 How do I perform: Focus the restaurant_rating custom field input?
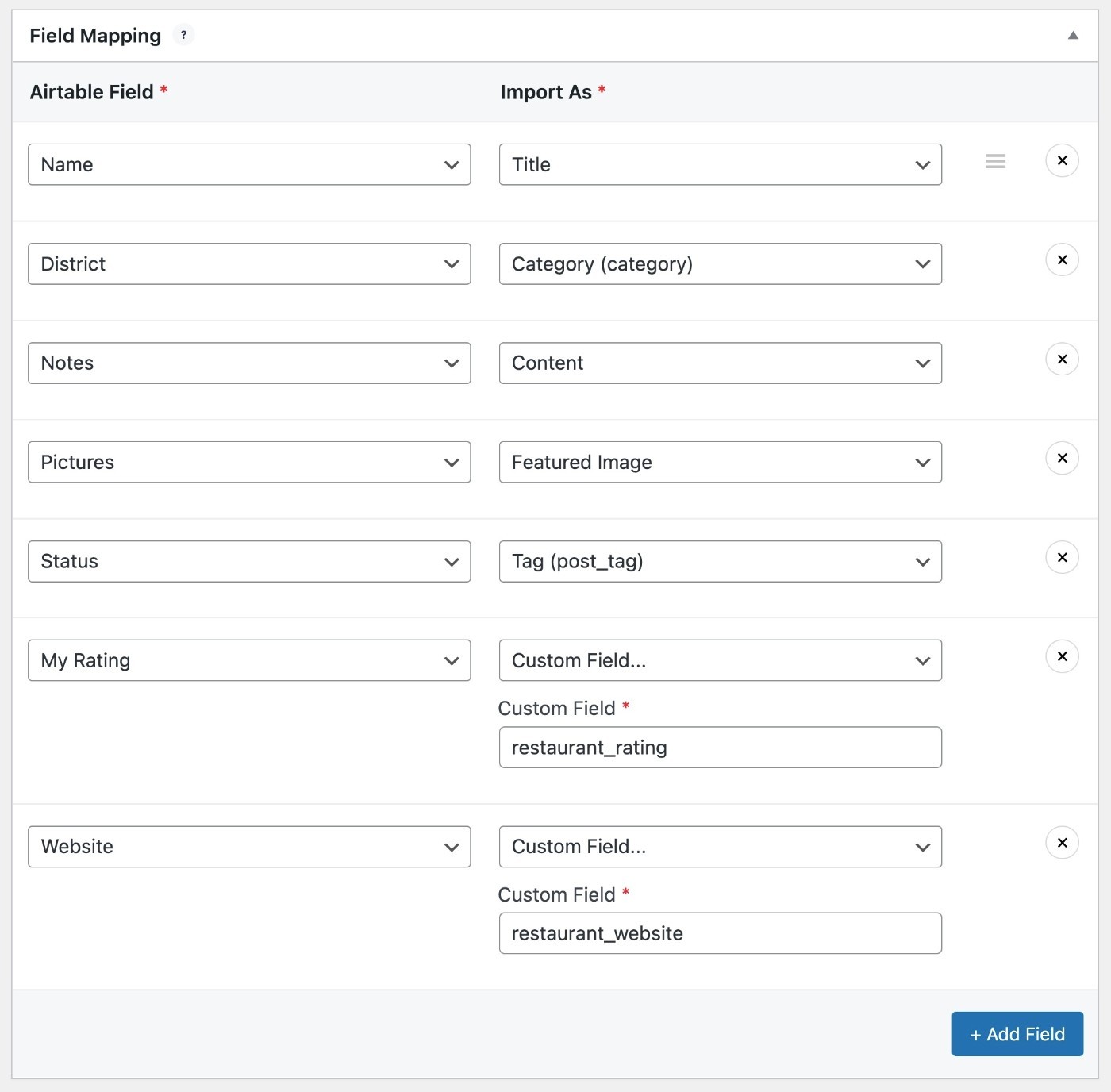[720, 748]
